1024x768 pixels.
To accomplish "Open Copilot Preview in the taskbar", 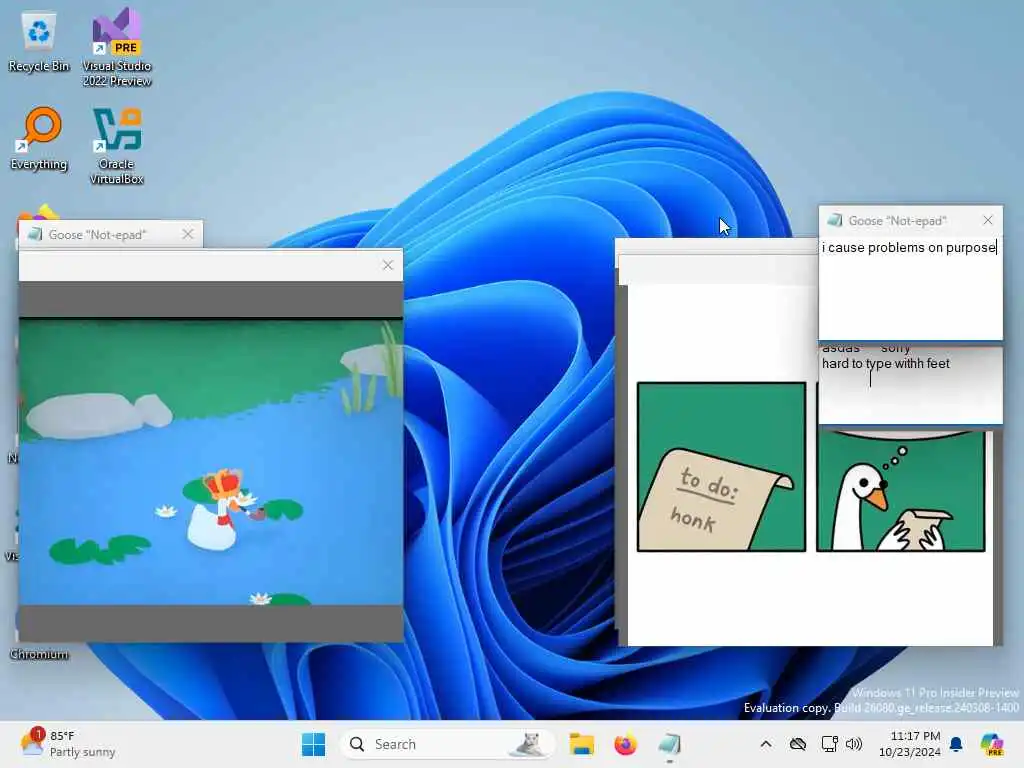I will tap(991, 744).
